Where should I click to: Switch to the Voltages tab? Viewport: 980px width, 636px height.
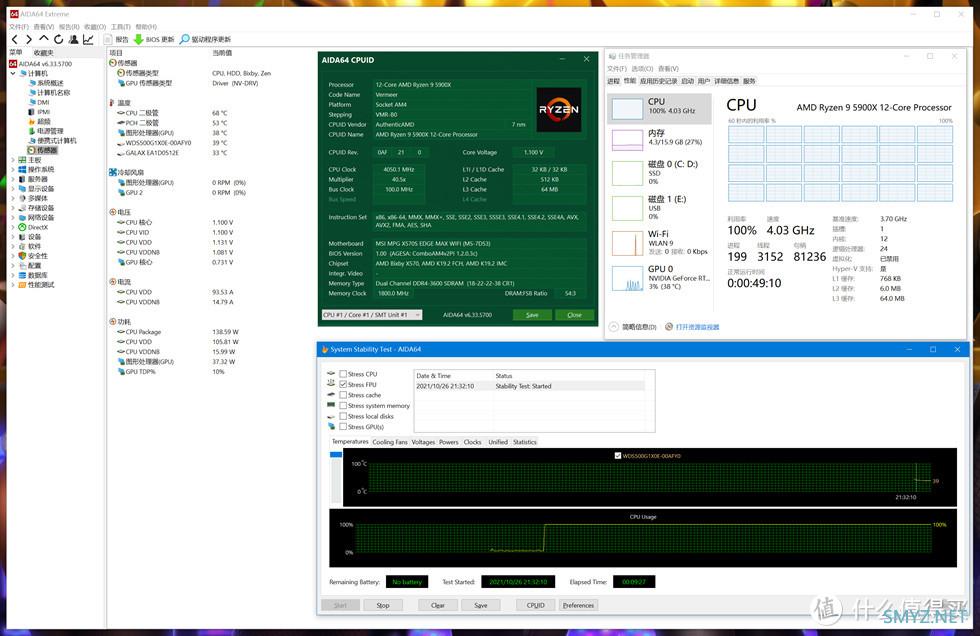423,442
